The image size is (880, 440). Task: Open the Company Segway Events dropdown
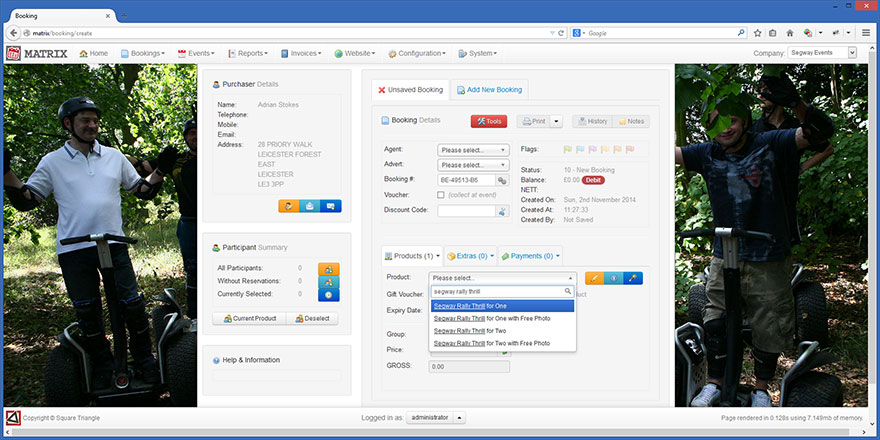point(822,53)
